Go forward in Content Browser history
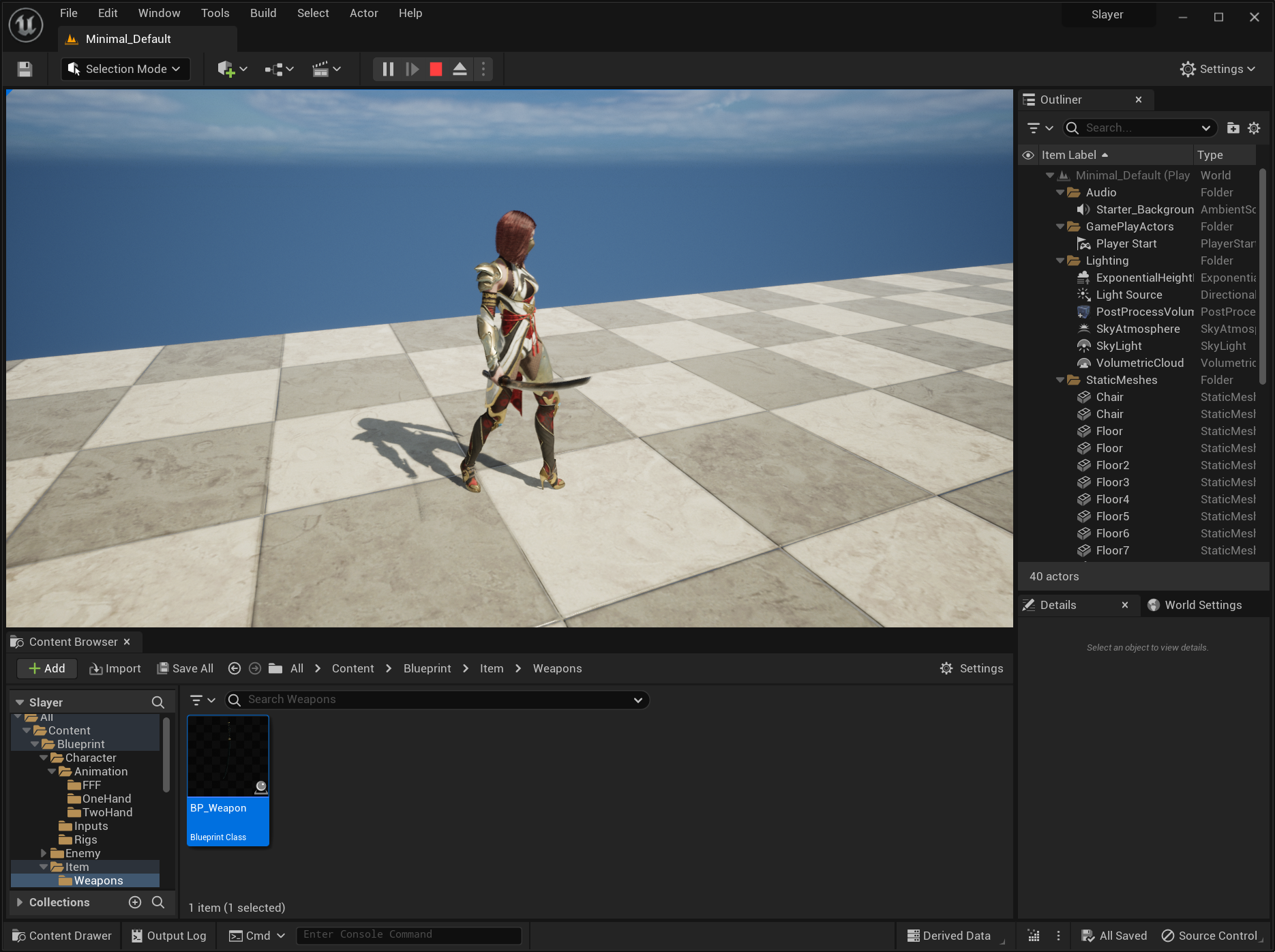The width and height of the screenshot is (1275, 952). pyautogui.click(x=255, y=668)
